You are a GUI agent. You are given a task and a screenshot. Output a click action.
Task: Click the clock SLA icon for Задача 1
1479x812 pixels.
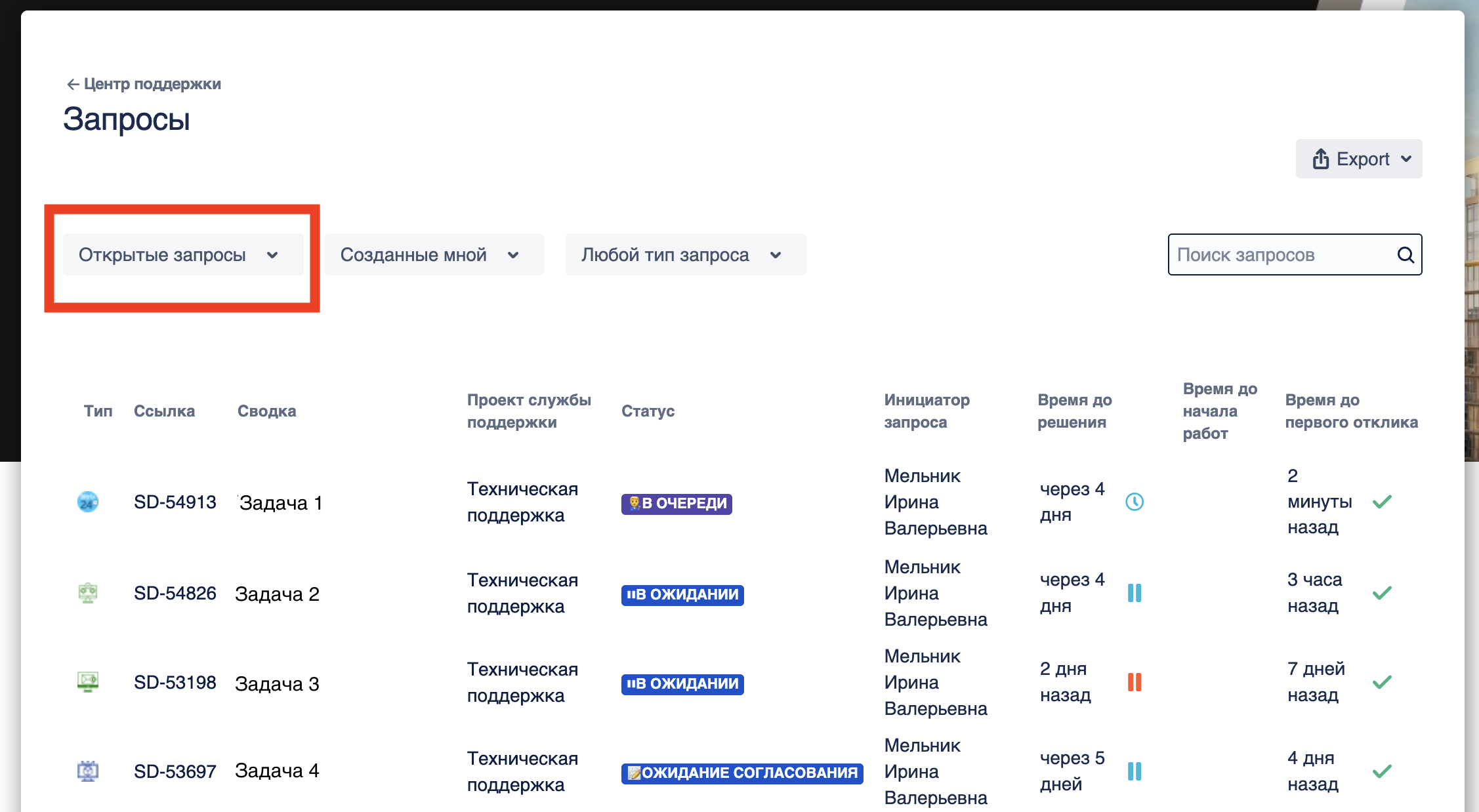click(1135, 502)
